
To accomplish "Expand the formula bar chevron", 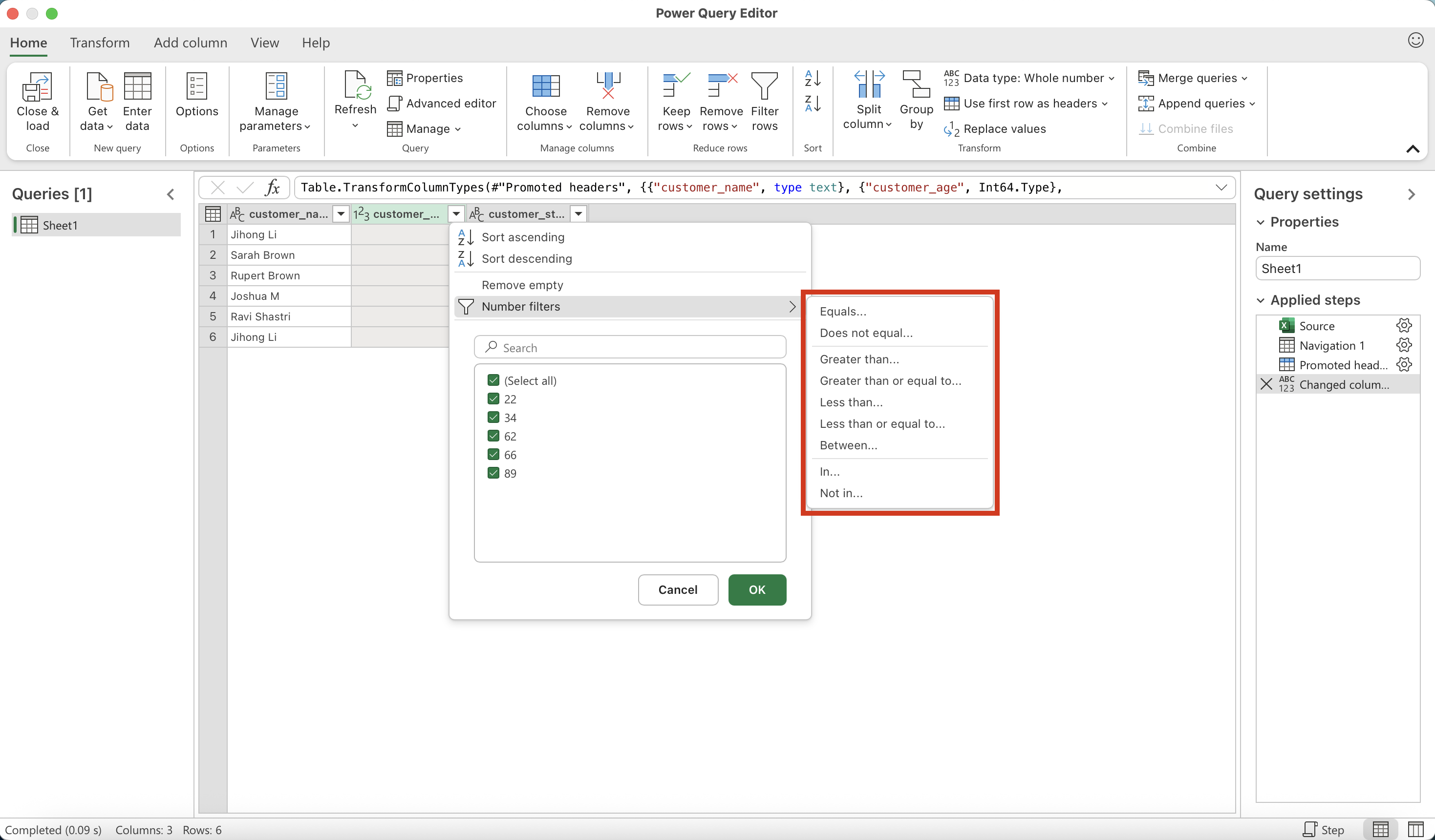I will [x=1221, y=187].
